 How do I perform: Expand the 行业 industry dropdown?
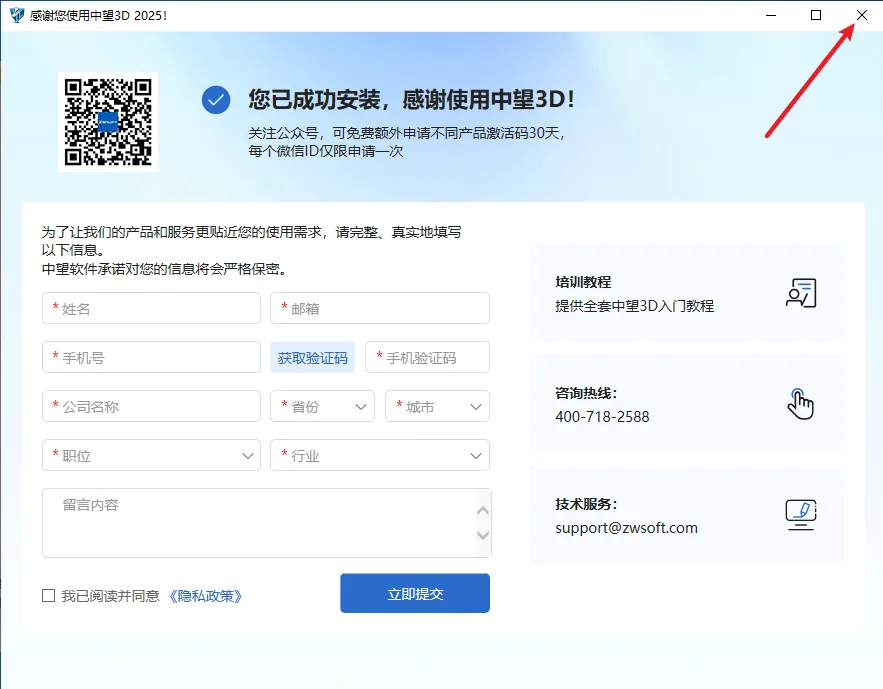coord(380,455)
